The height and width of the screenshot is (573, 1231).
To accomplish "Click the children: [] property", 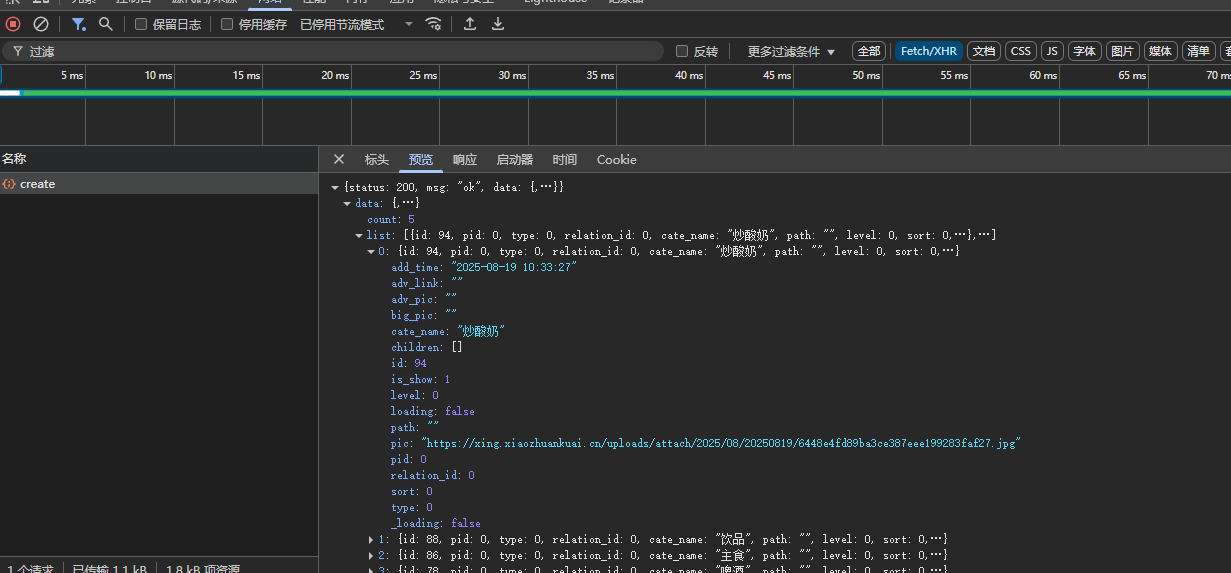I will (x=427, y=347).
